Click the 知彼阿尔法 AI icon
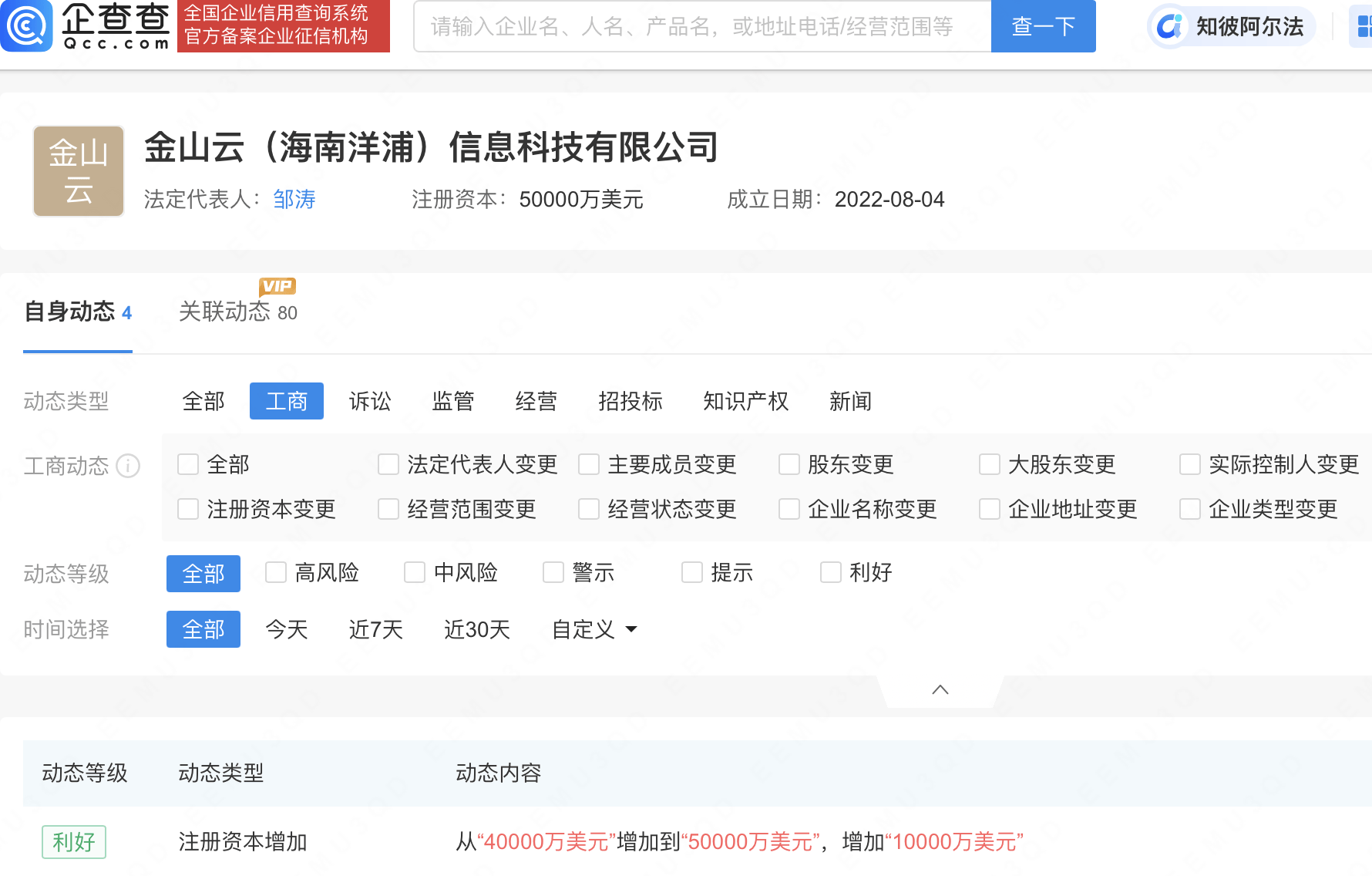This screenshot has height=876, width=1372. pyautogui.click(x=1169, y=27)
